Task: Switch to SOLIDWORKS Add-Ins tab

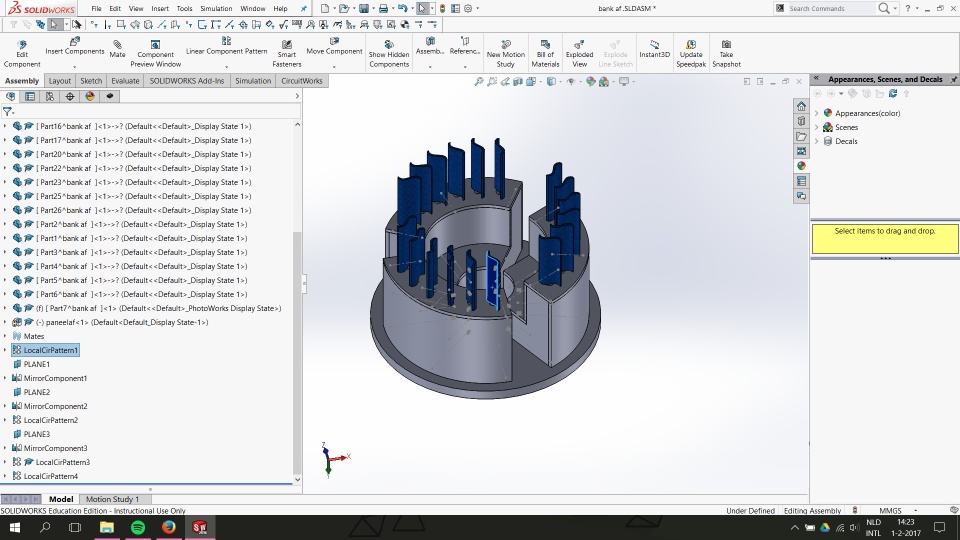Action: tap(187, 81)
